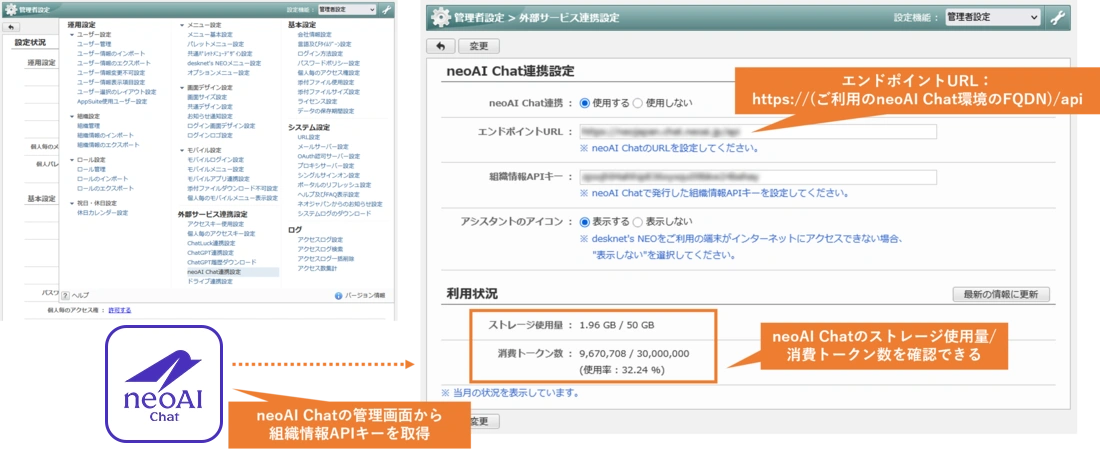Click the top 変更 button

point(478,47)
